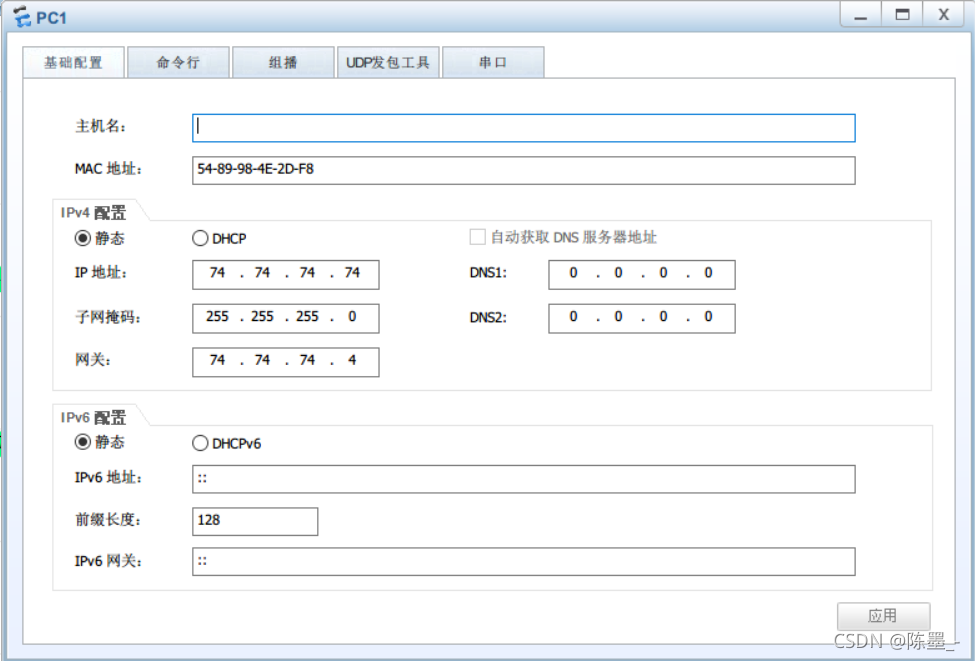Select the DHCPv6 radio button
The image size is (975, 661).
200,443
